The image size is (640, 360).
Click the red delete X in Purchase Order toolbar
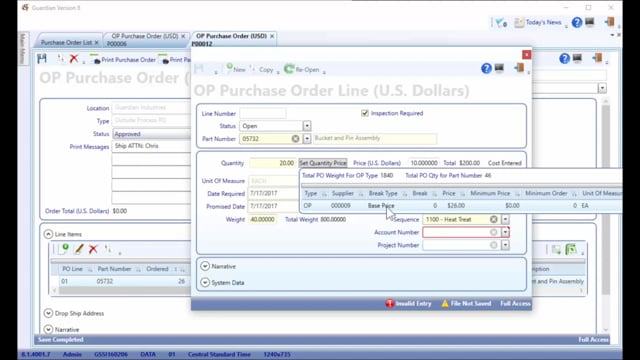pos(74,59)
